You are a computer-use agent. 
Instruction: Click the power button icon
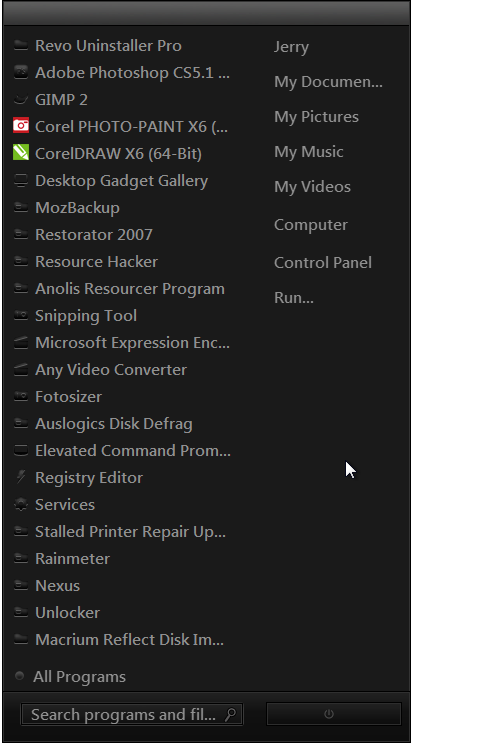click(x=329, y=714)
